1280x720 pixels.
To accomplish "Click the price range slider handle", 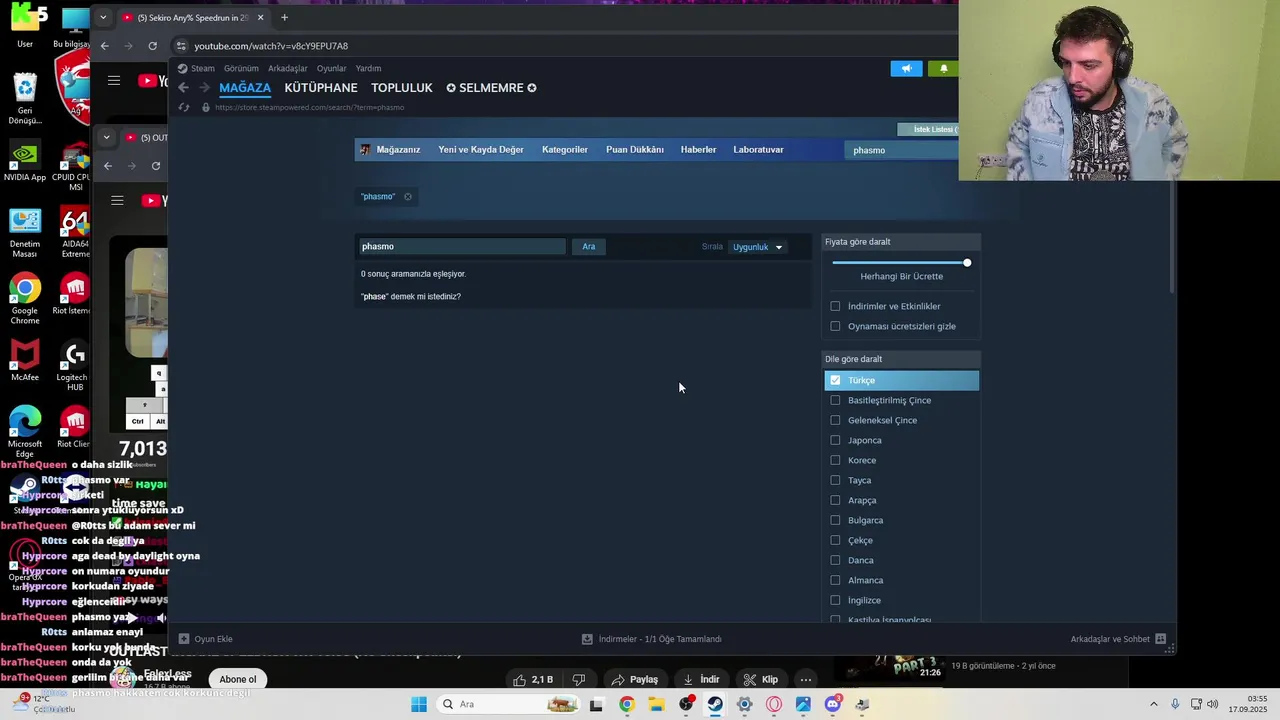I will click(x=967, y=263).
